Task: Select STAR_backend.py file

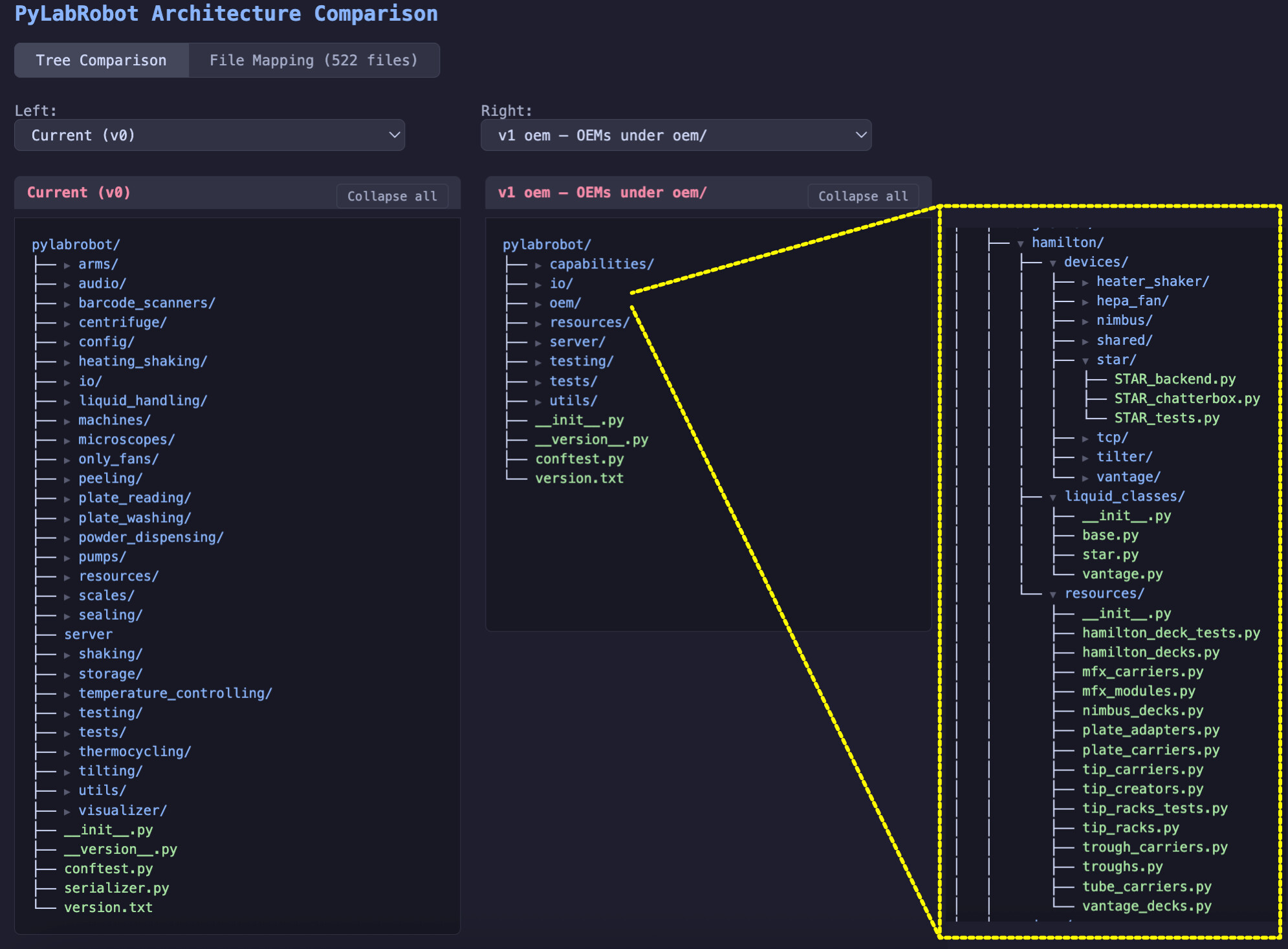Action: 1174,379
